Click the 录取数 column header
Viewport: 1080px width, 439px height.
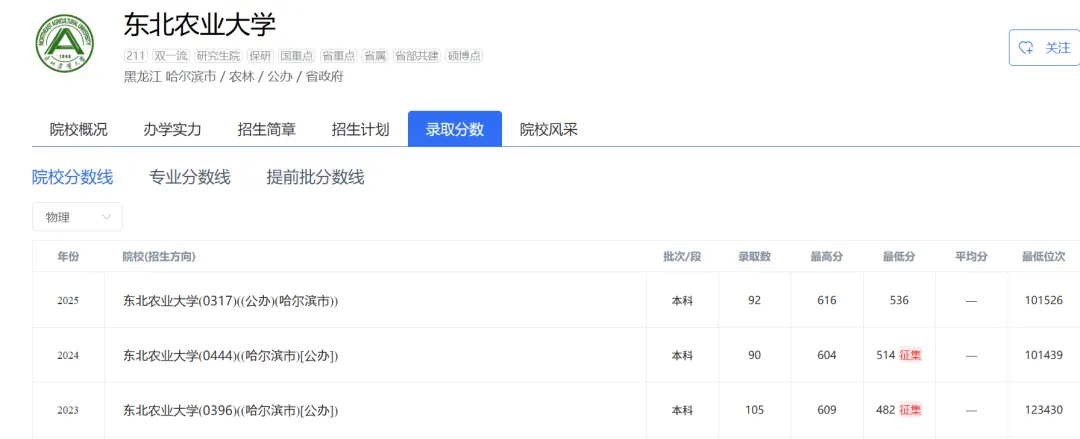click(x=755, y=256)
